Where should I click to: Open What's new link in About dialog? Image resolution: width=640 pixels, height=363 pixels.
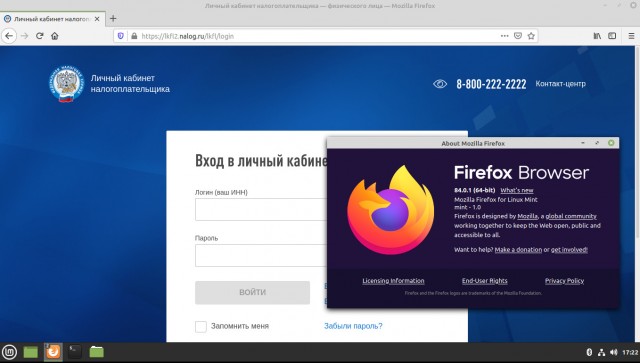point(517,190)
